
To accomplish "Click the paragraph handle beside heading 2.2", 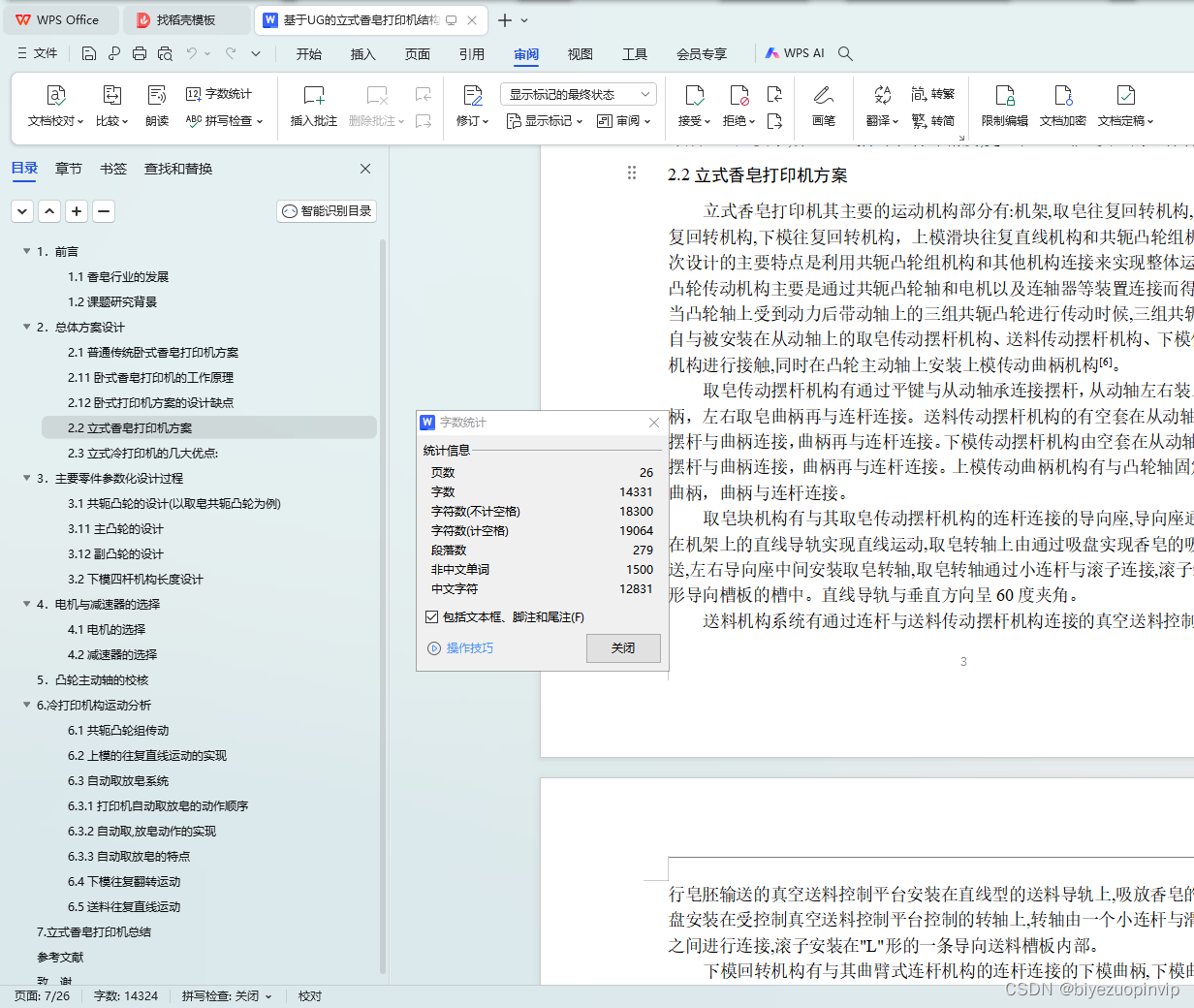I will tap(632, 173).
